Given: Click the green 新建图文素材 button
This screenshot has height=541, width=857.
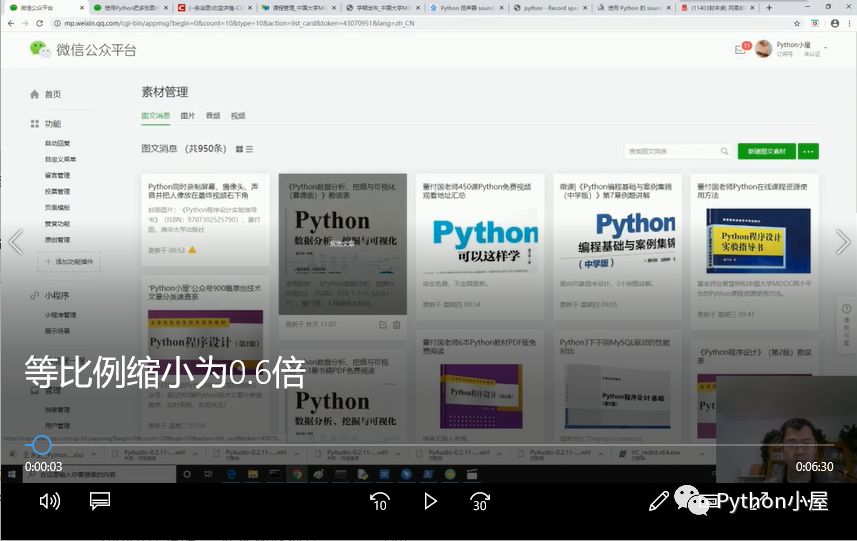Looking at the screenshot, I should click(766, 151).
